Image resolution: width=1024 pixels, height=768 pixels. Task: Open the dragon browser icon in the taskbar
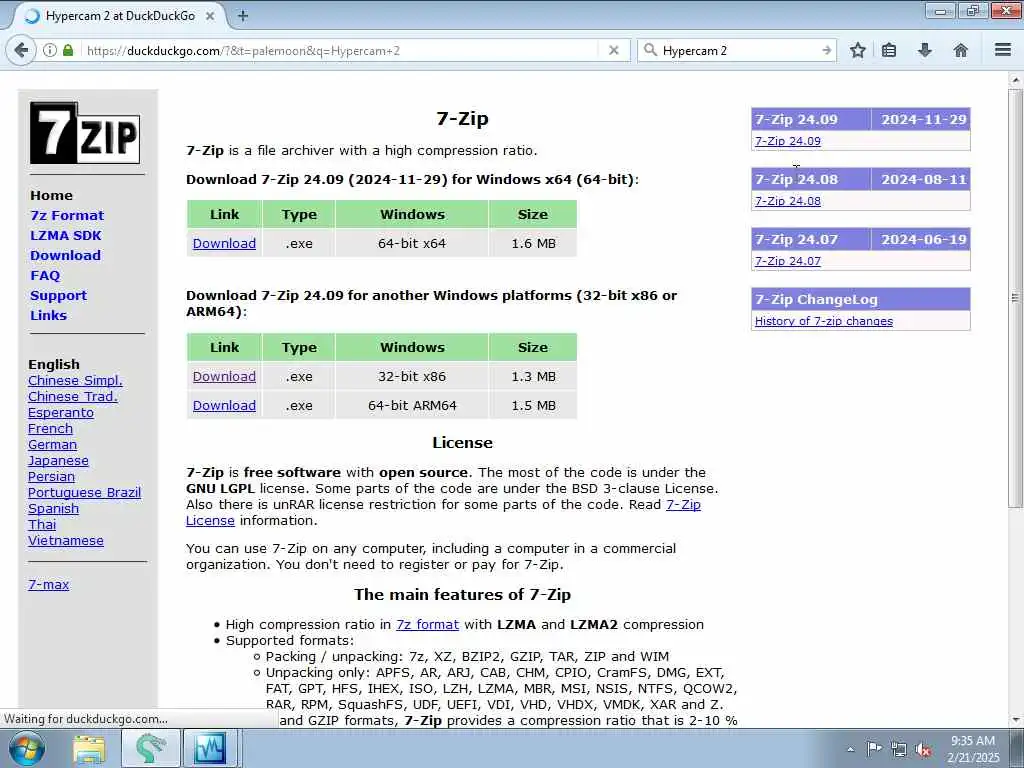[x=150, y=748]
